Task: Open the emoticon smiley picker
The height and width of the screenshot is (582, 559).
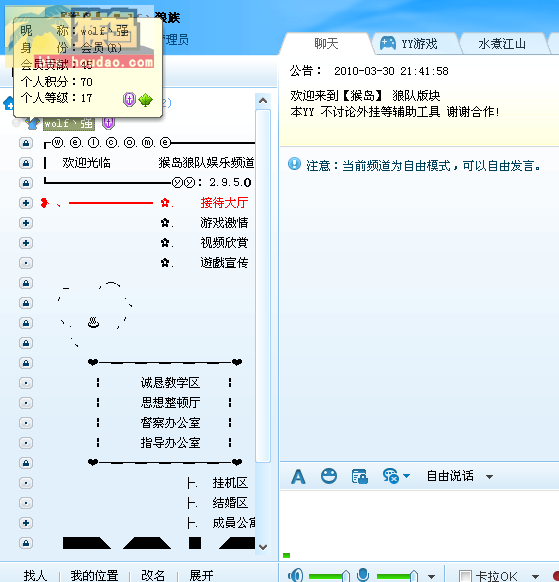Action: [x=329, y=476]
